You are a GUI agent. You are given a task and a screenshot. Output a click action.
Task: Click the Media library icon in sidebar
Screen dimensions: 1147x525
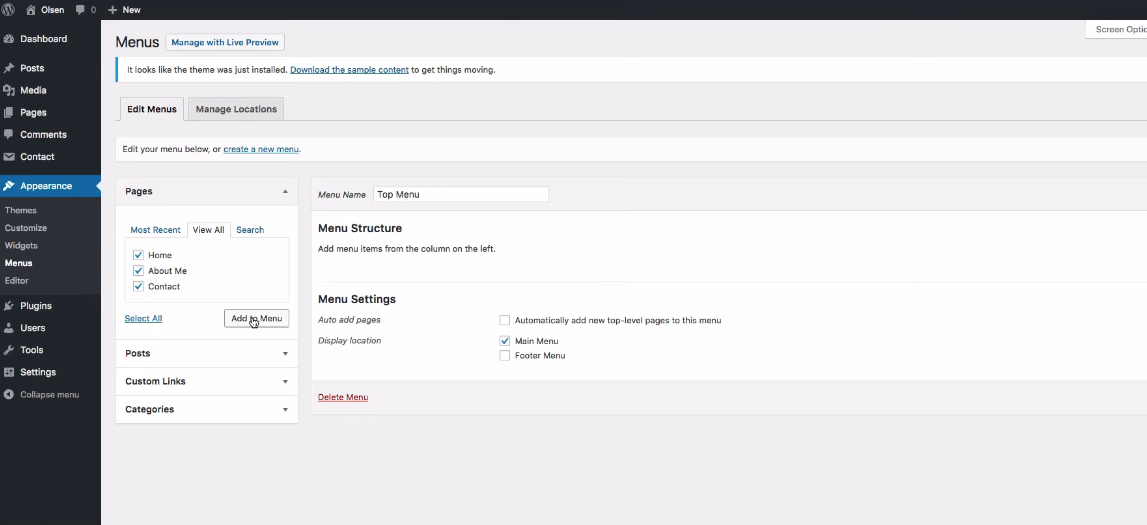click(x=9, y=90)
